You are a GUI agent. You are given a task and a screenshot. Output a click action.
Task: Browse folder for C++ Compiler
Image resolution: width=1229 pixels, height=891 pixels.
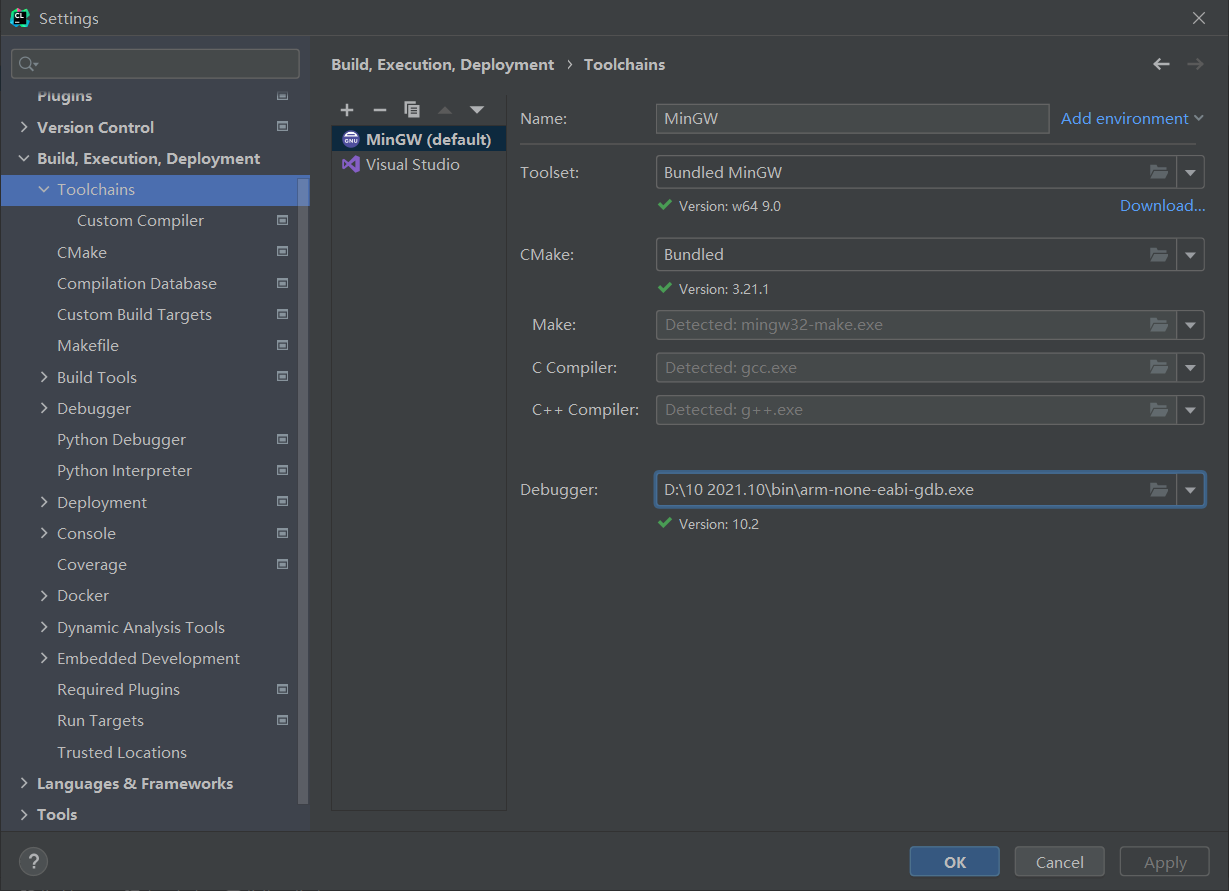click(x=1159, y=409)
